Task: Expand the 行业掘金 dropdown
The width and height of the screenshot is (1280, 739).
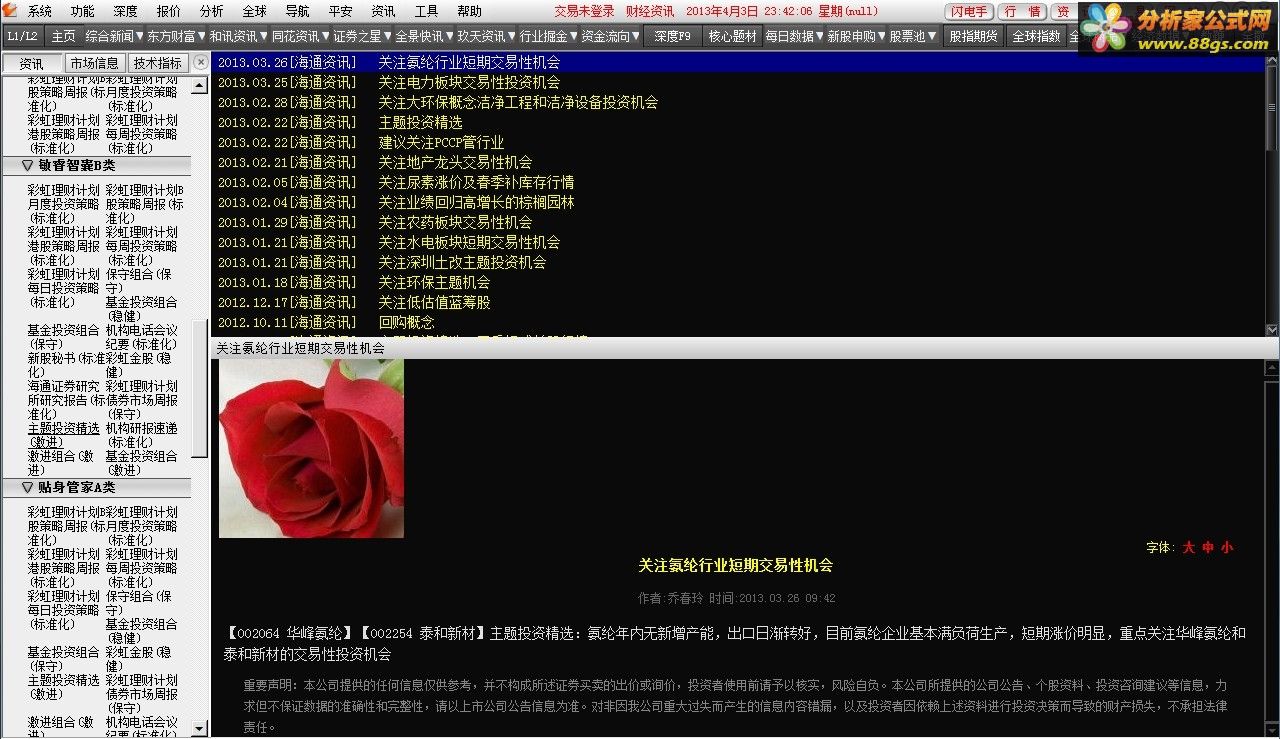Action: (x=549, y=36)
